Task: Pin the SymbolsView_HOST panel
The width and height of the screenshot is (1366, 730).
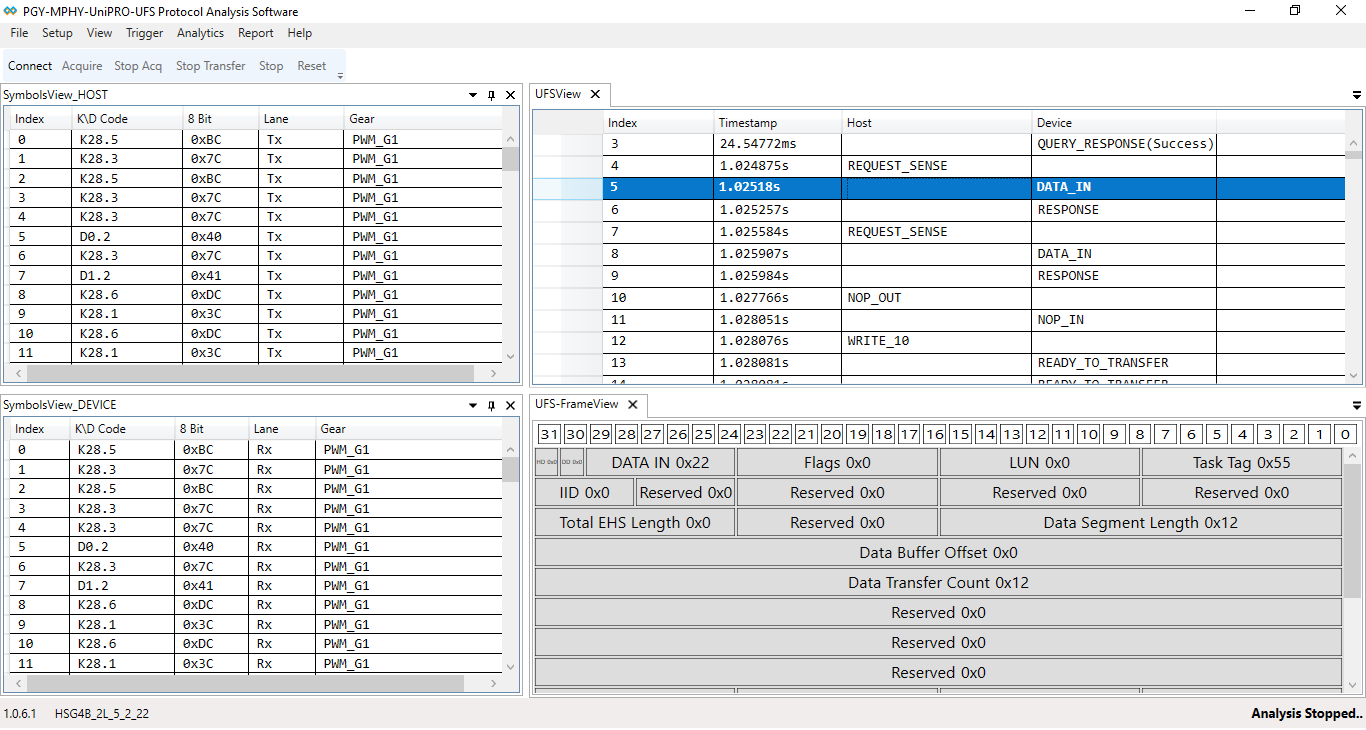Action: 490,94
